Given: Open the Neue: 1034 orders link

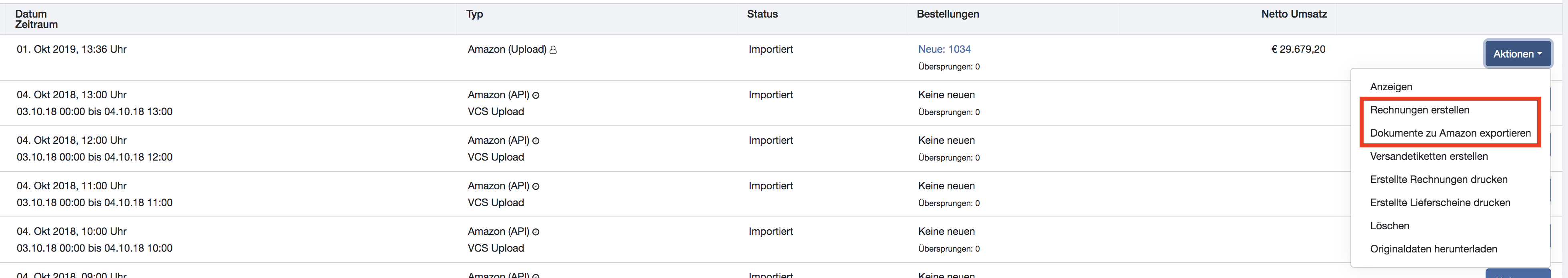Looking at the screenshot, I should [x=944, y=49].
